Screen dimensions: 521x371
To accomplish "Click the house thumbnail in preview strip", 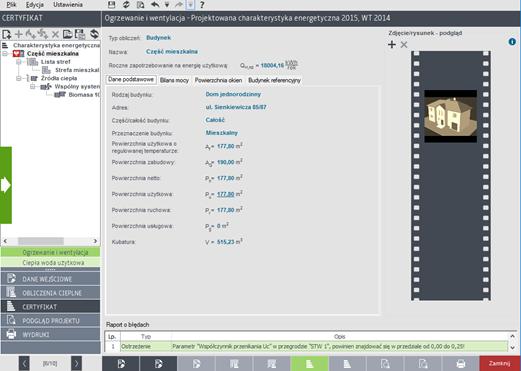I will click(x=451, y=116).
